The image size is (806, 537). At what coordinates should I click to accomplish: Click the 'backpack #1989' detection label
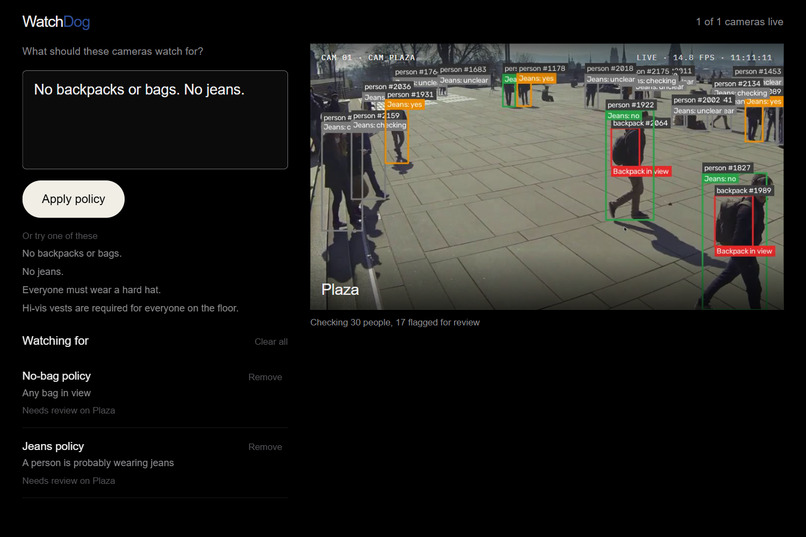tap(744, 191)
